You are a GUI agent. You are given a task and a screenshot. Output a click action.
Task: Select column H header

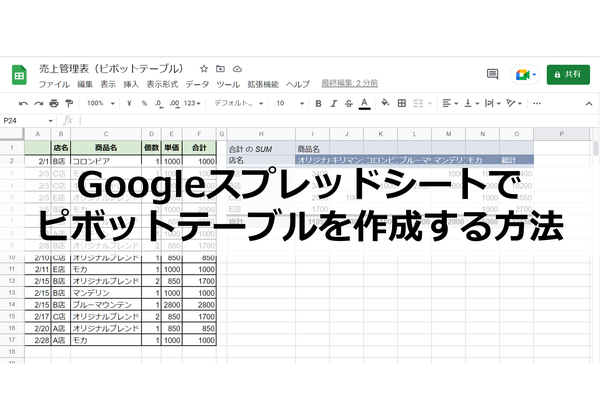click(261, 134)
